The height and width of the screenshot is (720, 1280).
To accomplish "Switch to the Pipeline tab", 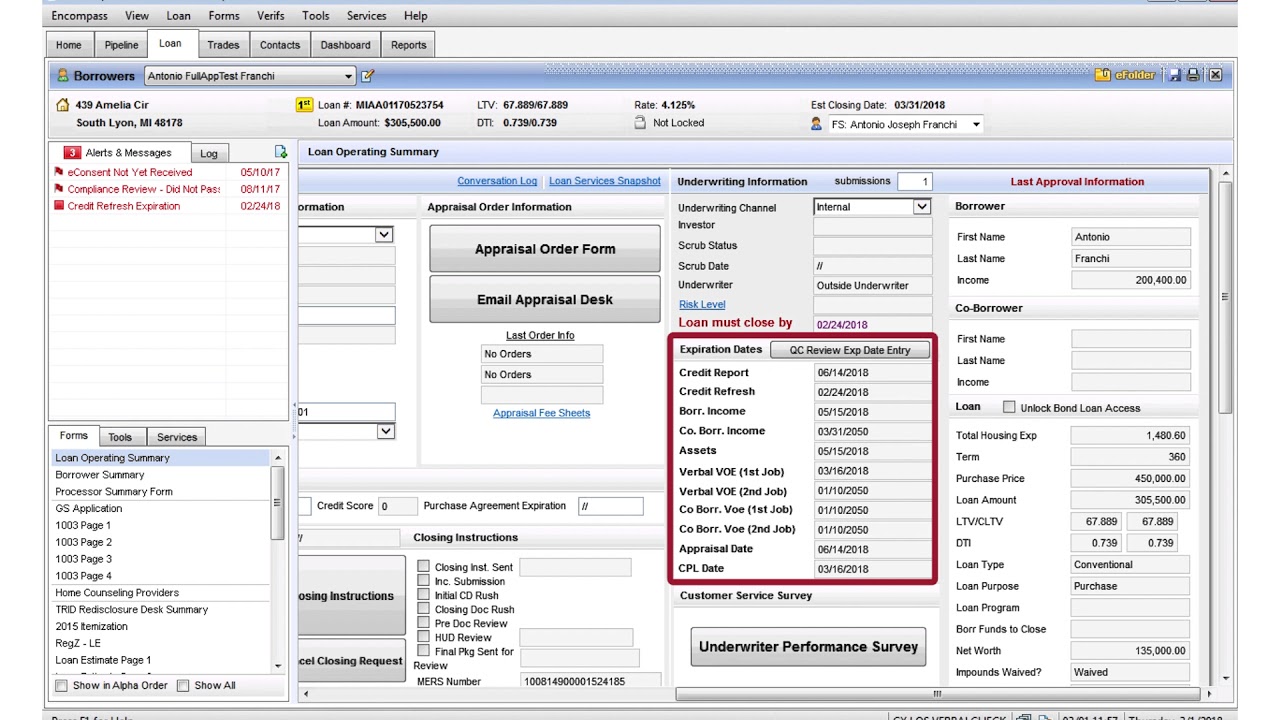I will click(x=121, y=45).
